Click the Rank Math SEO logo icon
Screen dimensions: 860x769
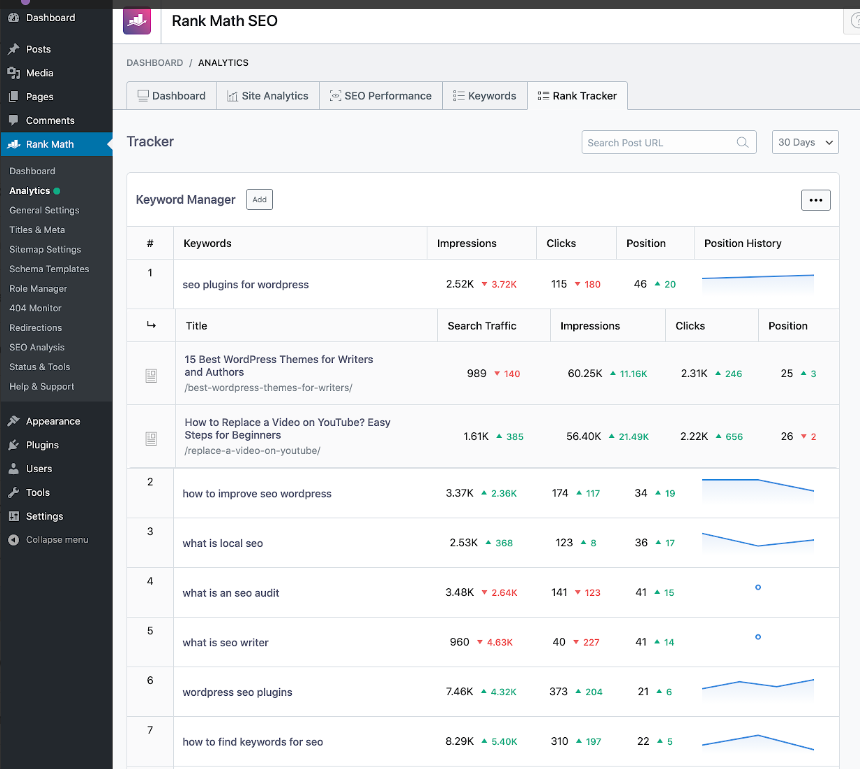pos(137,21)
